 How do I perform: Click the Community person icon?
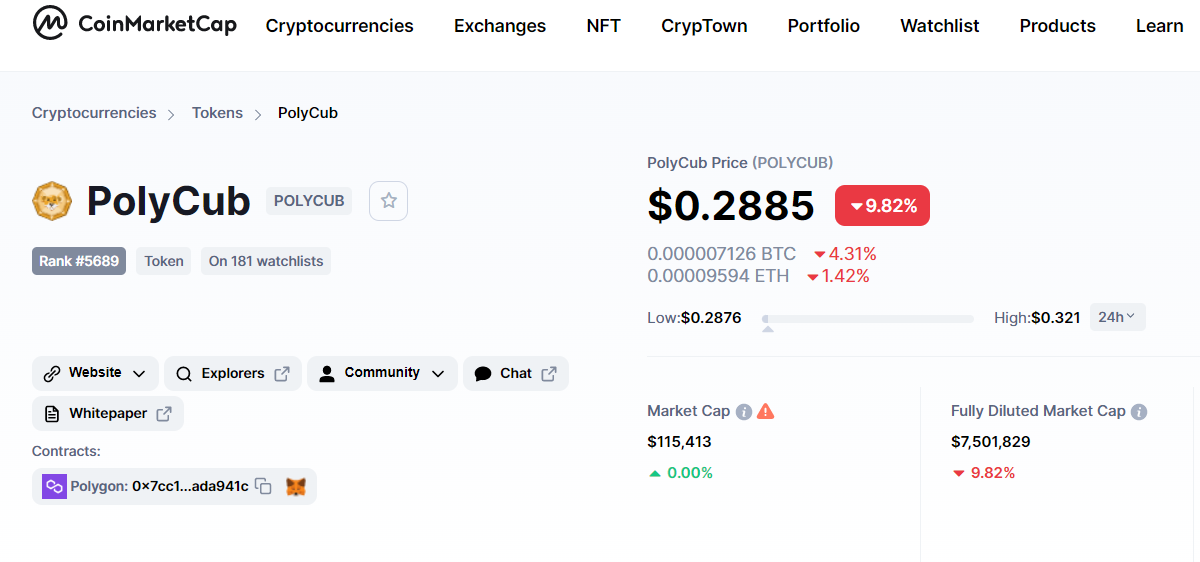pyautogui.click(x=327, y=373)
